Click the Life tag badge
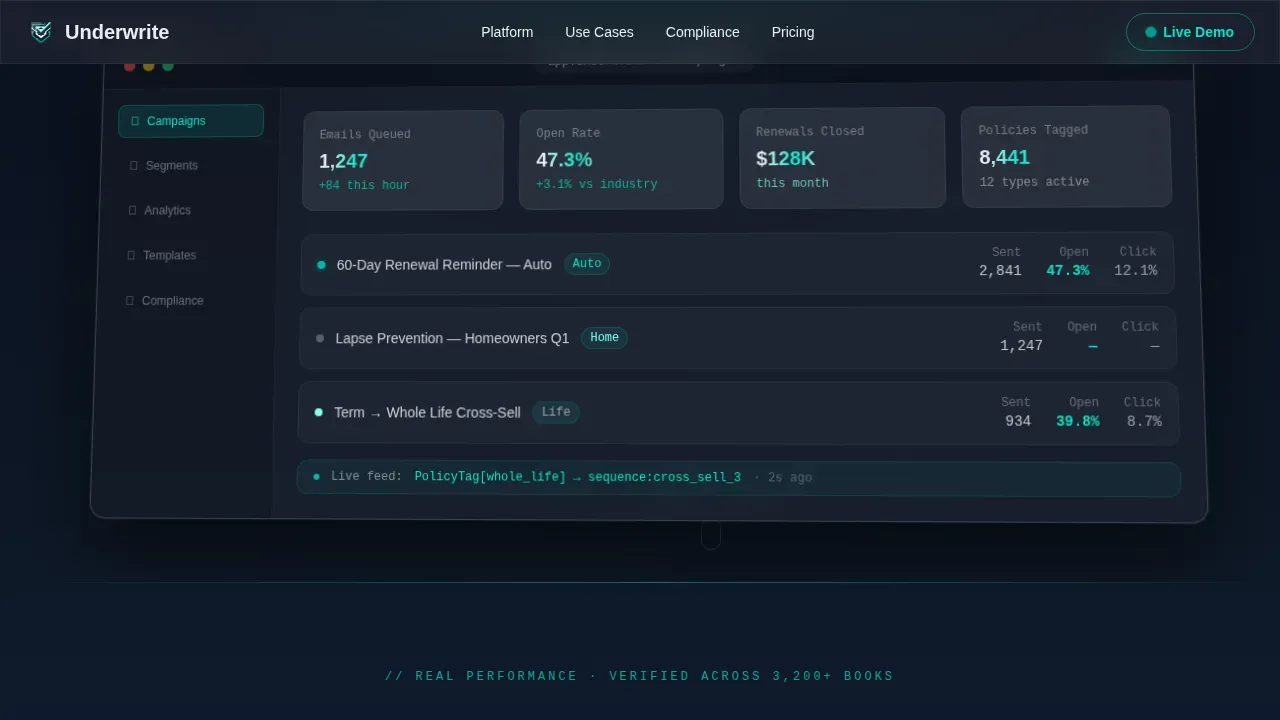The height and width of the screenshot is (720, 1280). pos(556,412)
